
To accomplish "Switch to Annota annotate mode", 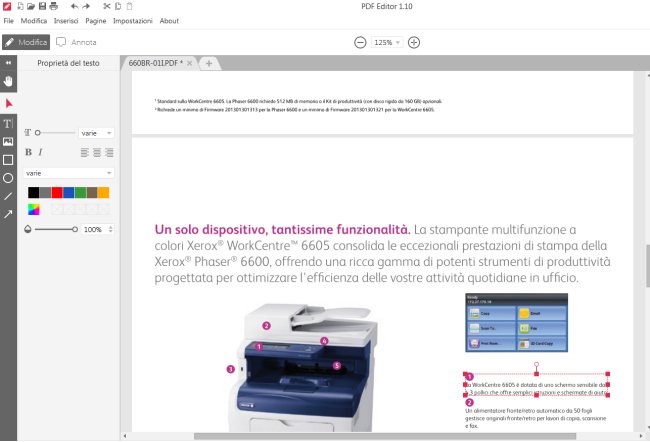I will 77,42.
